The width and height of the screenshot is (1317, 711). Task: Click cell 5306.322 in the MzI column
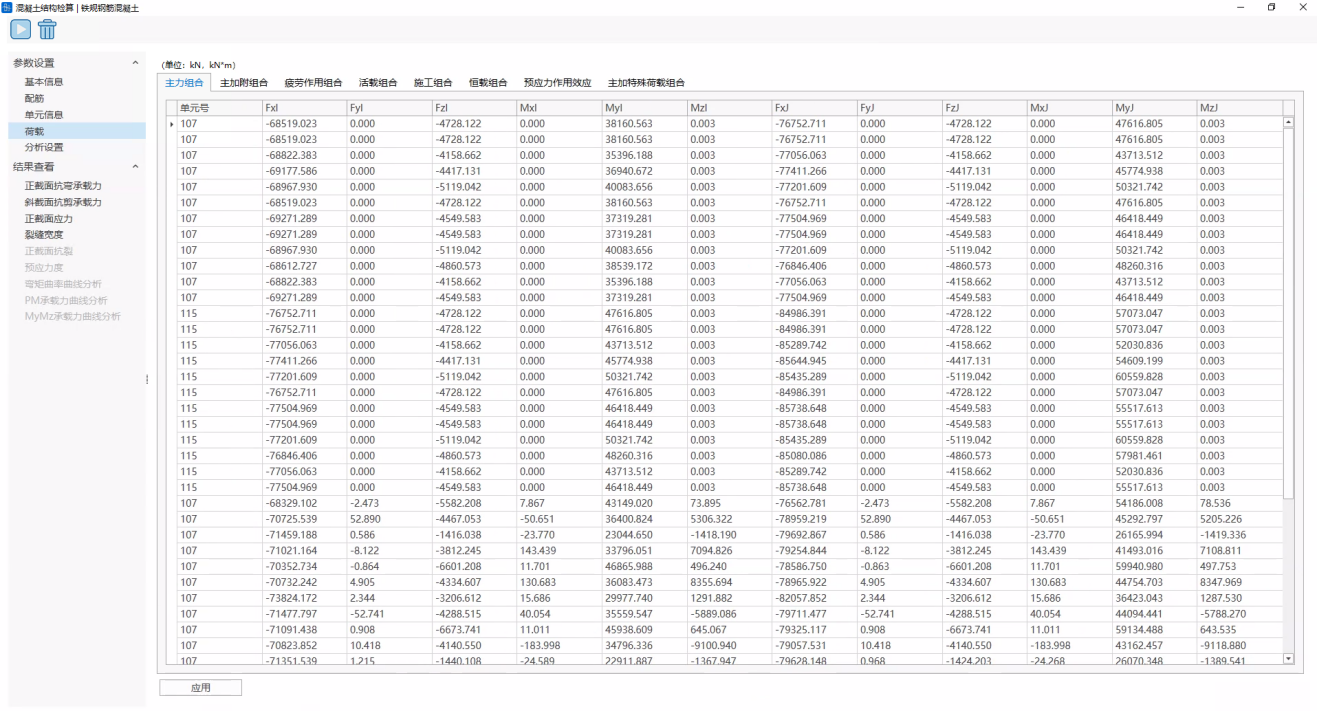click(x=729, y=519)
